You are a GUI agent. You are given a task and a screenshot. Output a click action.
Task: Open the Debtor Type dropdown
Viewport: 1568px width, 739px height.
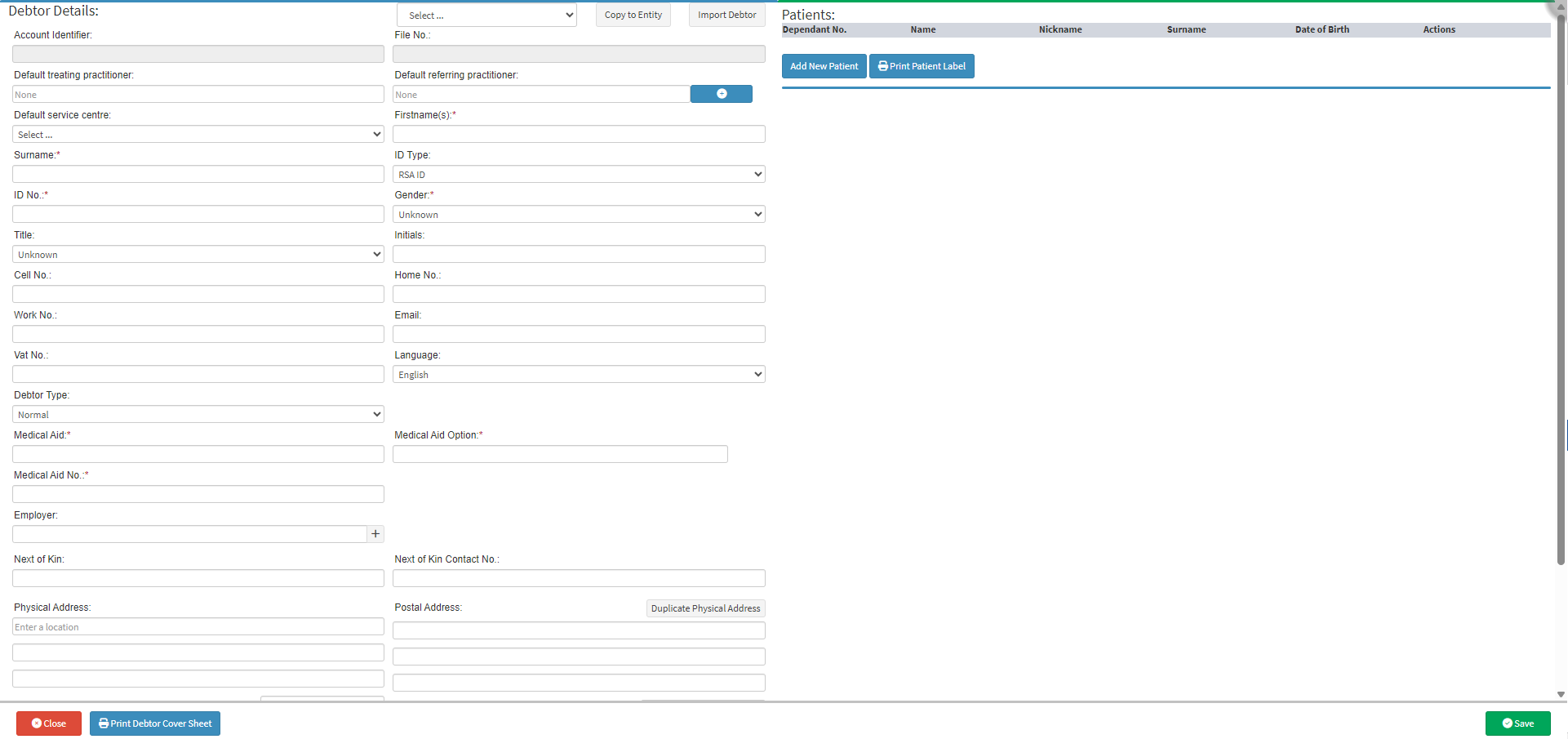(198, 414)
